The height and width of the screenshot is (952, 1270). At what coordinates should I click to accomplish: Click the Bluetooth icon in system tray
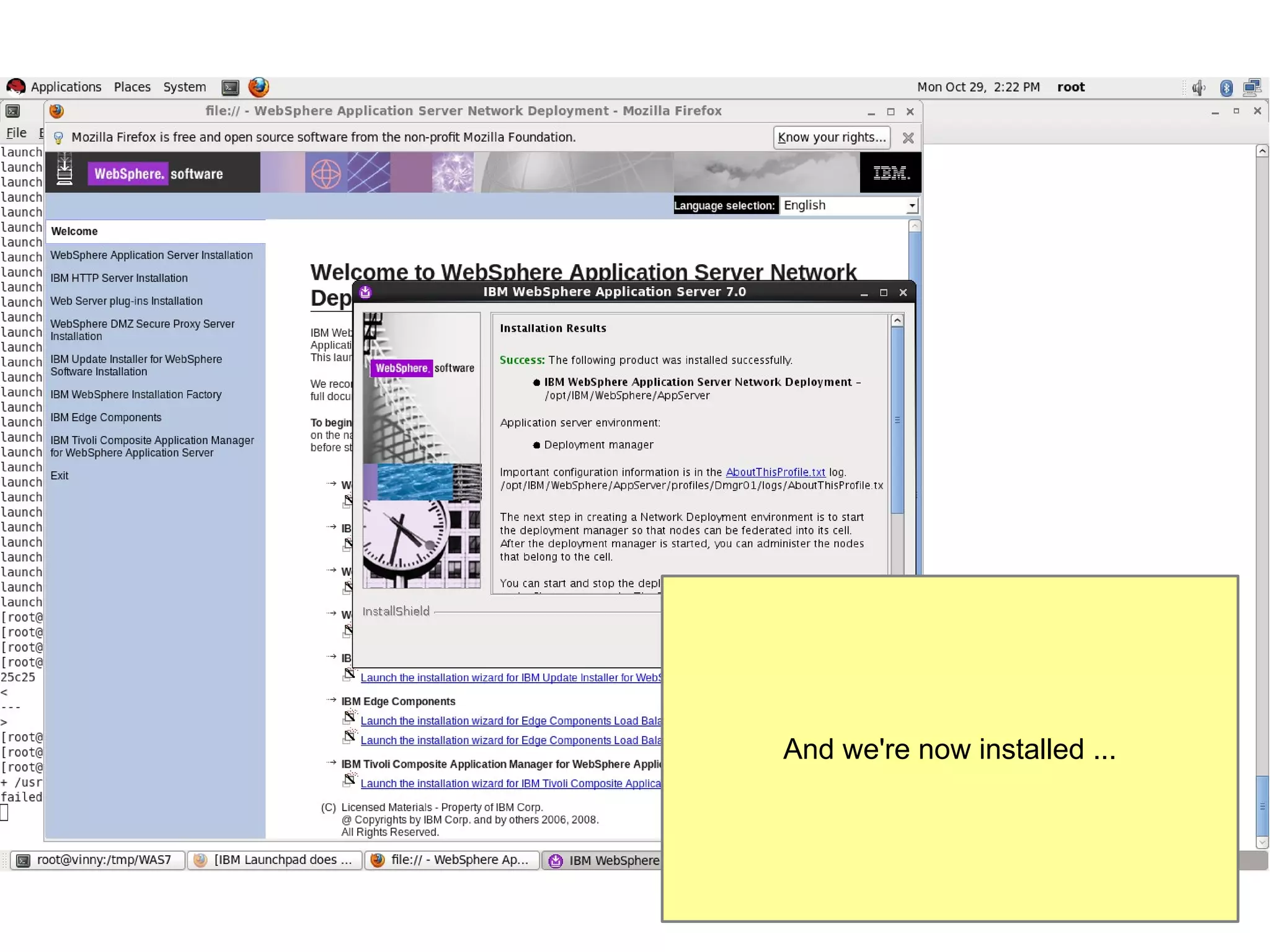[1226, 87]
